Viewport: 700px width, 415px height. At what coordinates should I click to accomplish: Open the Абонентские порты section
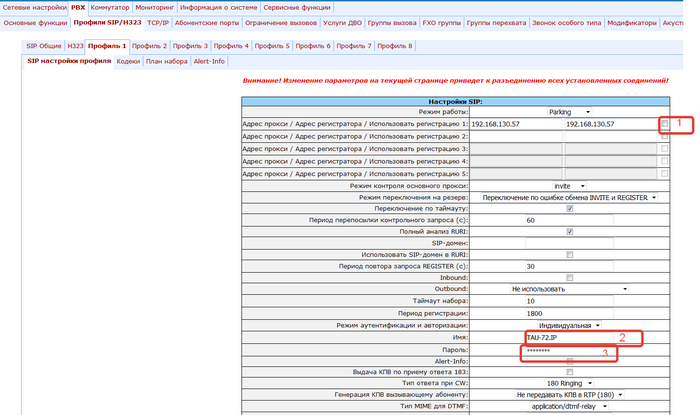pos(206,20)
